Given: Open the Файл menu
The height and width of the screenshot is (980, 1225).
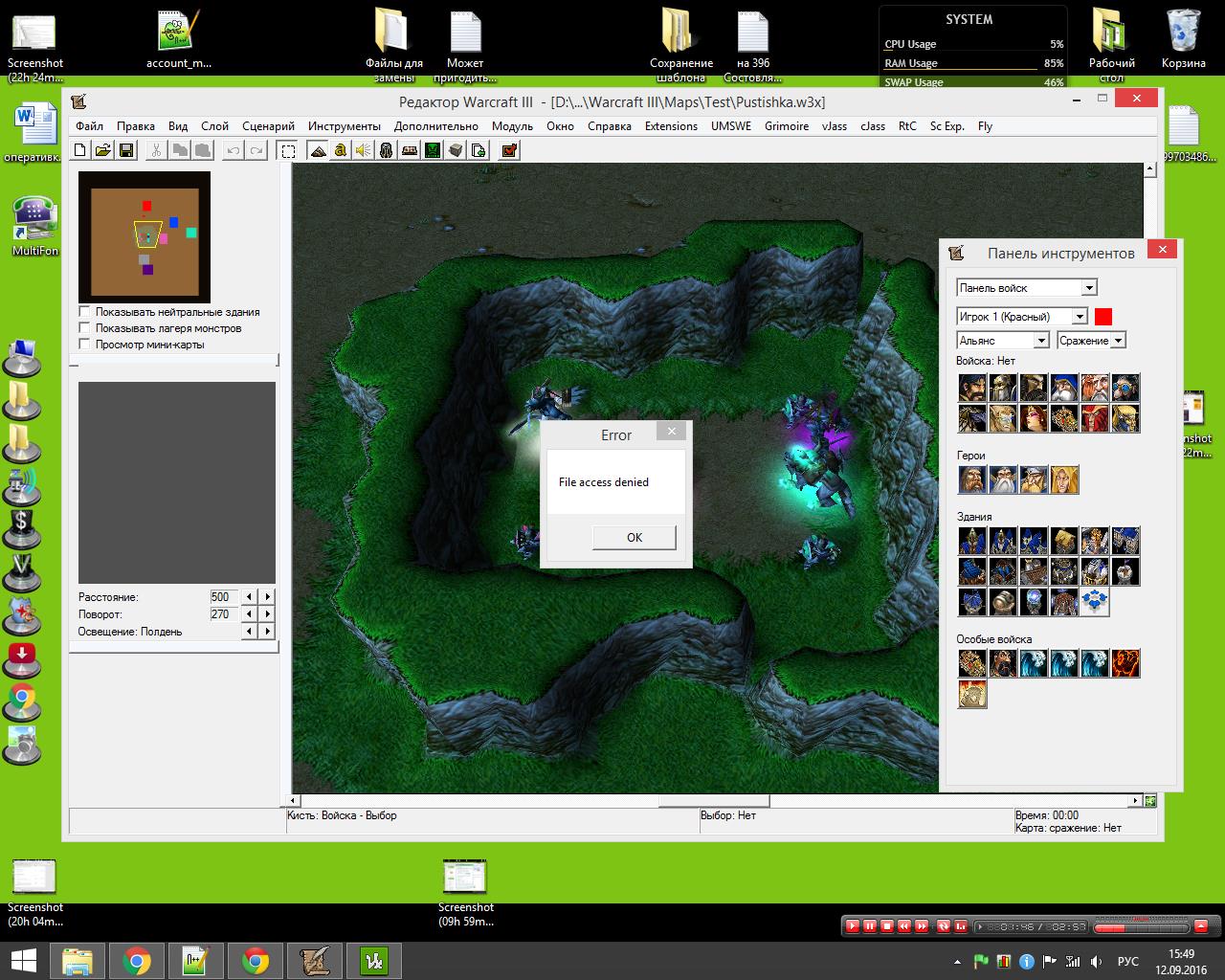Looking at the screenshot, I should pos(89,126).
